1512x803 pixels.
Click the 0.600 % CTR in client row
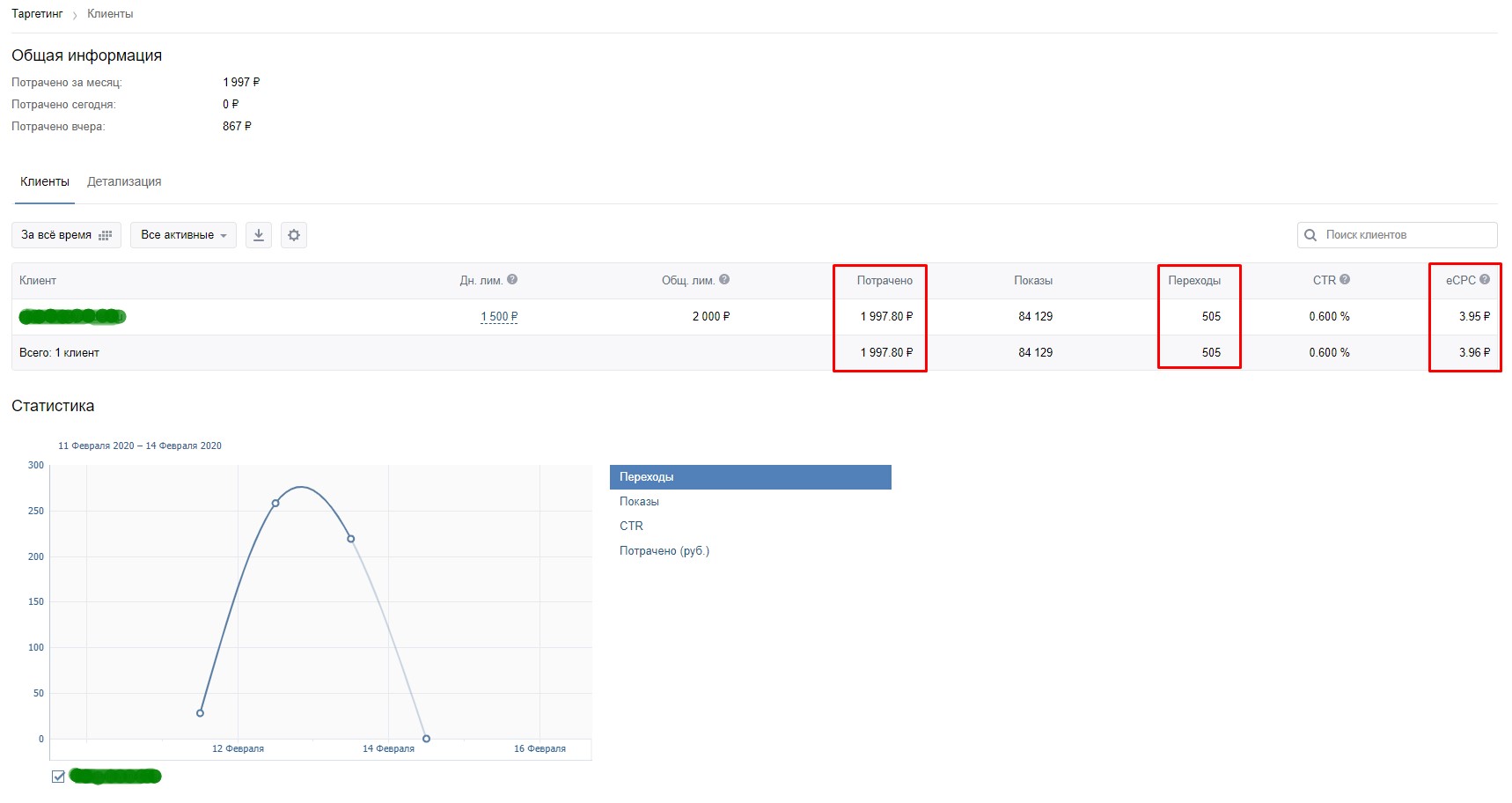1330,317
